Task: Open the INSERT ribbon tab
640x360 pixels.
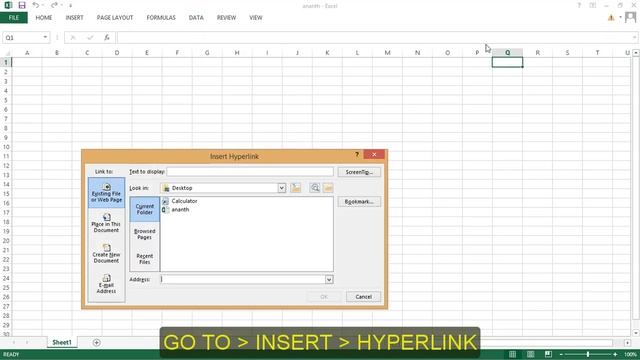Action: point(74,18)
